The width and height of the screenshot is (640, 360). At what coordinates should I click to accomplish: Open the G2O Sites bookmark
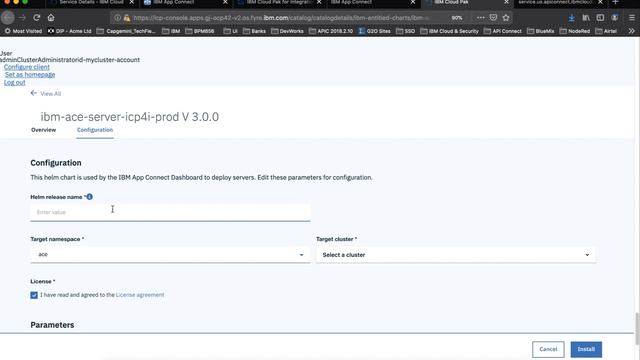click(x=375, y=31)
